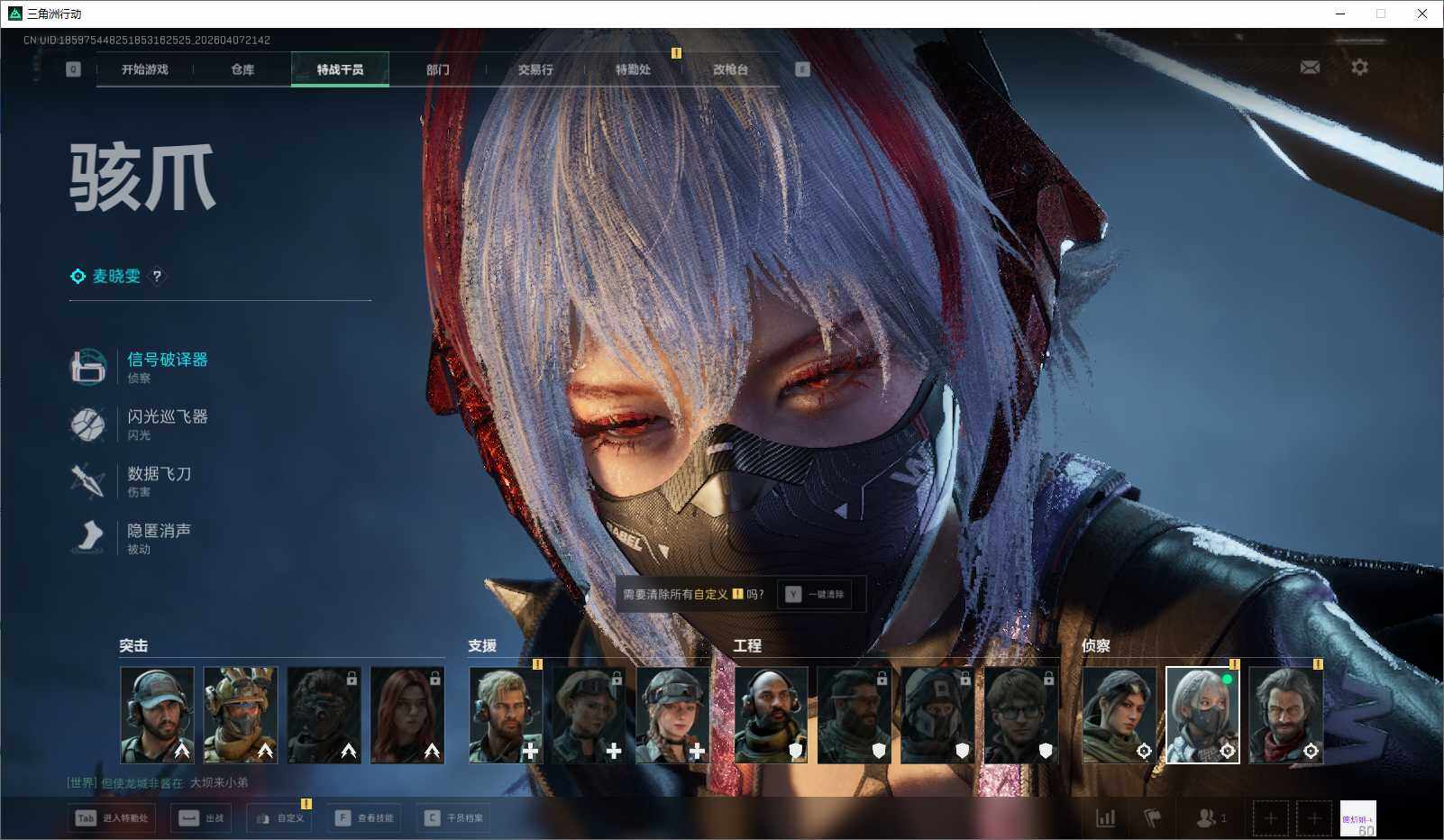
Task: Select the white-haired masked 侦察 operator
Action: [1202, 715]
